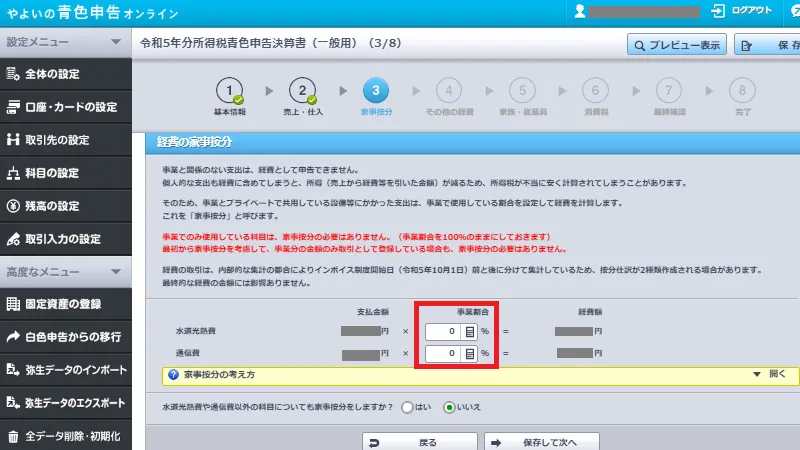
Task: Click the ログアウト link
Action: pos(752,10)
